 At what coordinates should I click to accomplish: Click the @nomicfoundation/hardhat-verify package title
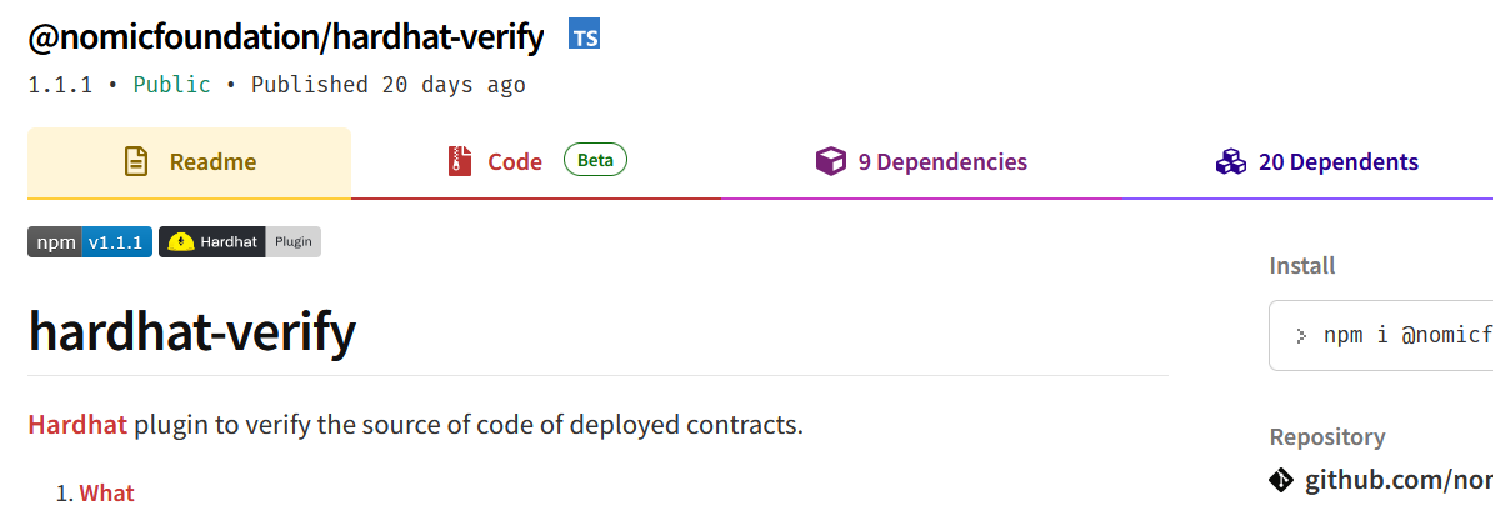coord(286,37)
